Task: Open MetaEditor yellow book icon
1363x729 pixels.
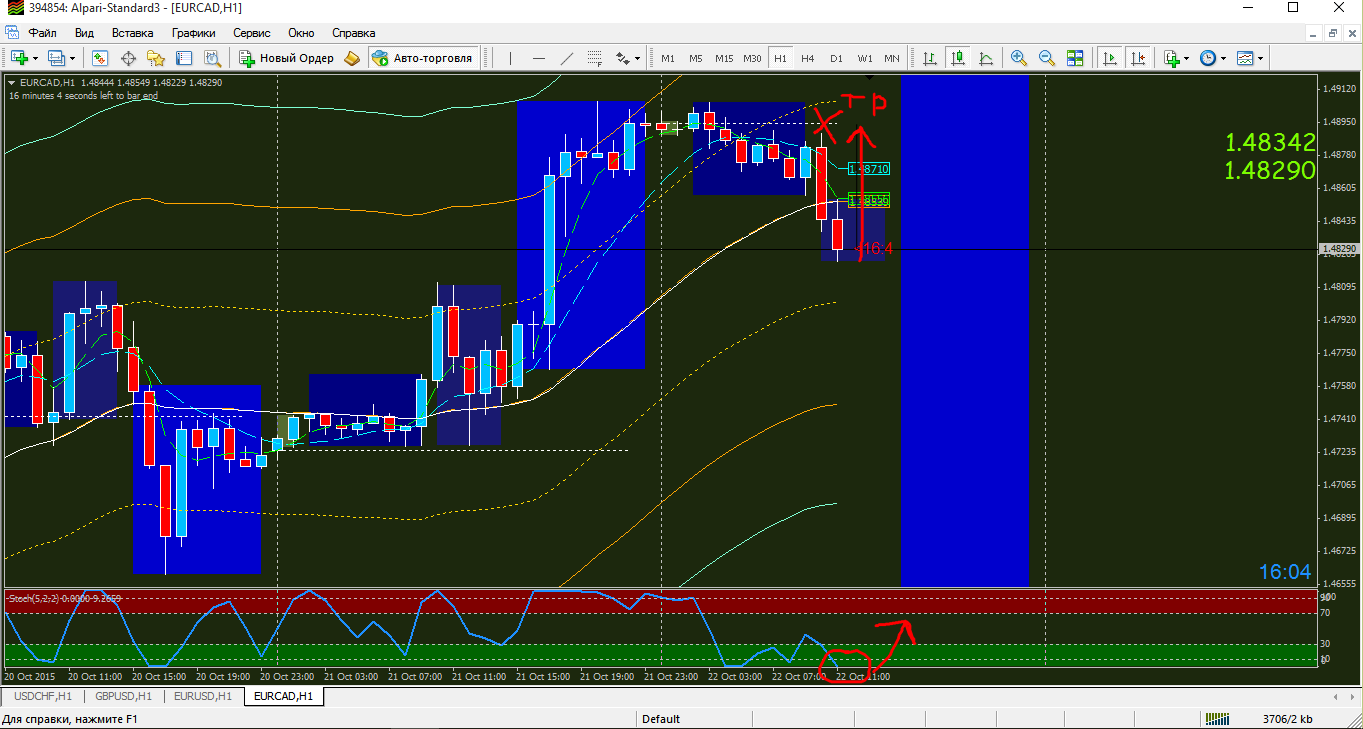Action: (352, 58)
